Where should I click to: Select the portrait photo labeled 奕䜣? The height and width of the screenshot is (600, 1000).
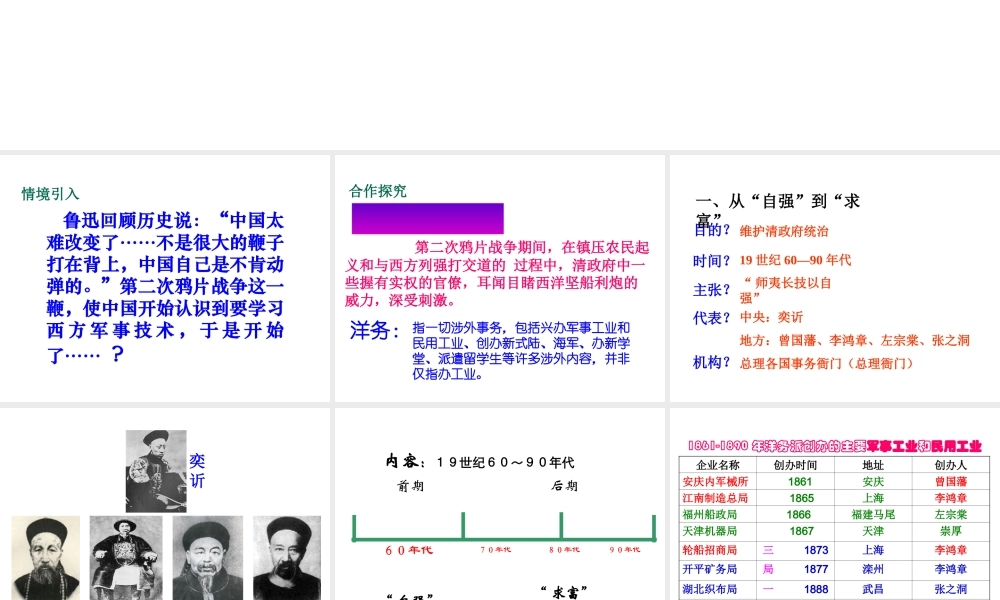(x=155, y=471)
